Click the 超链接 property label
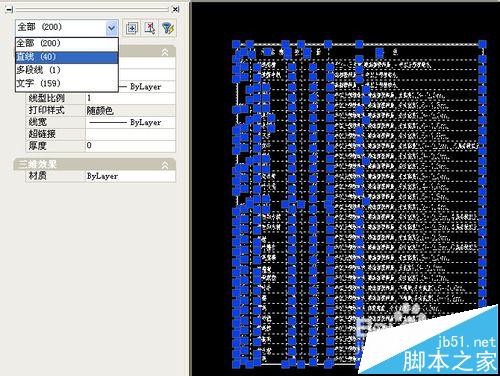The width and height of the screenshot is (500, 376). click(x=42, y=134)
